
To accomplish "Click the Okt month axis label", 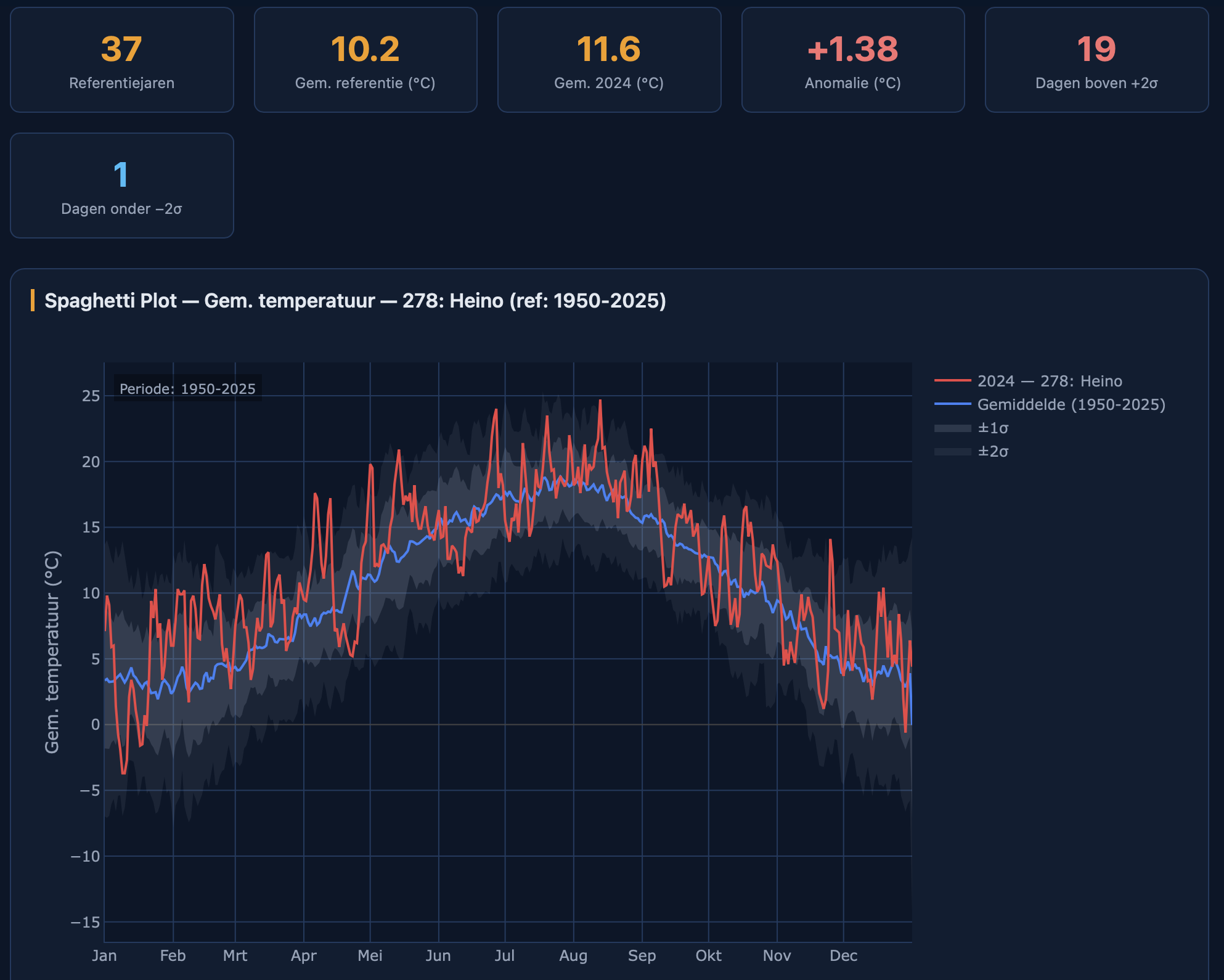I will 708,955.
